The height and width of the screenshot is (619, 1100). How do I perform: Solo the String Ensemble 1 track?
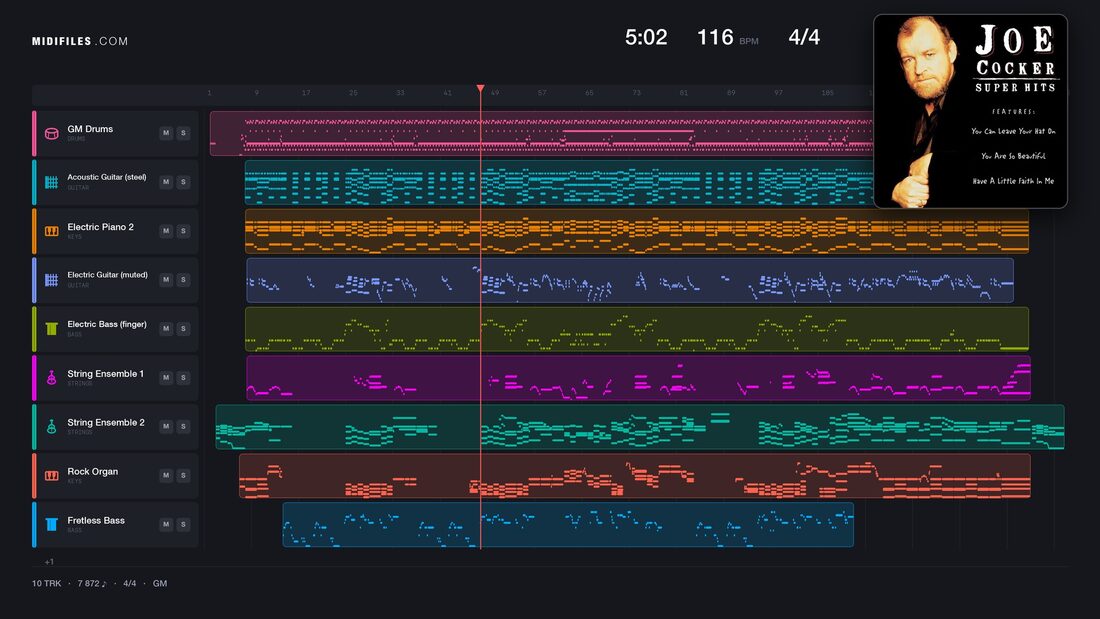tap(183, 378)
